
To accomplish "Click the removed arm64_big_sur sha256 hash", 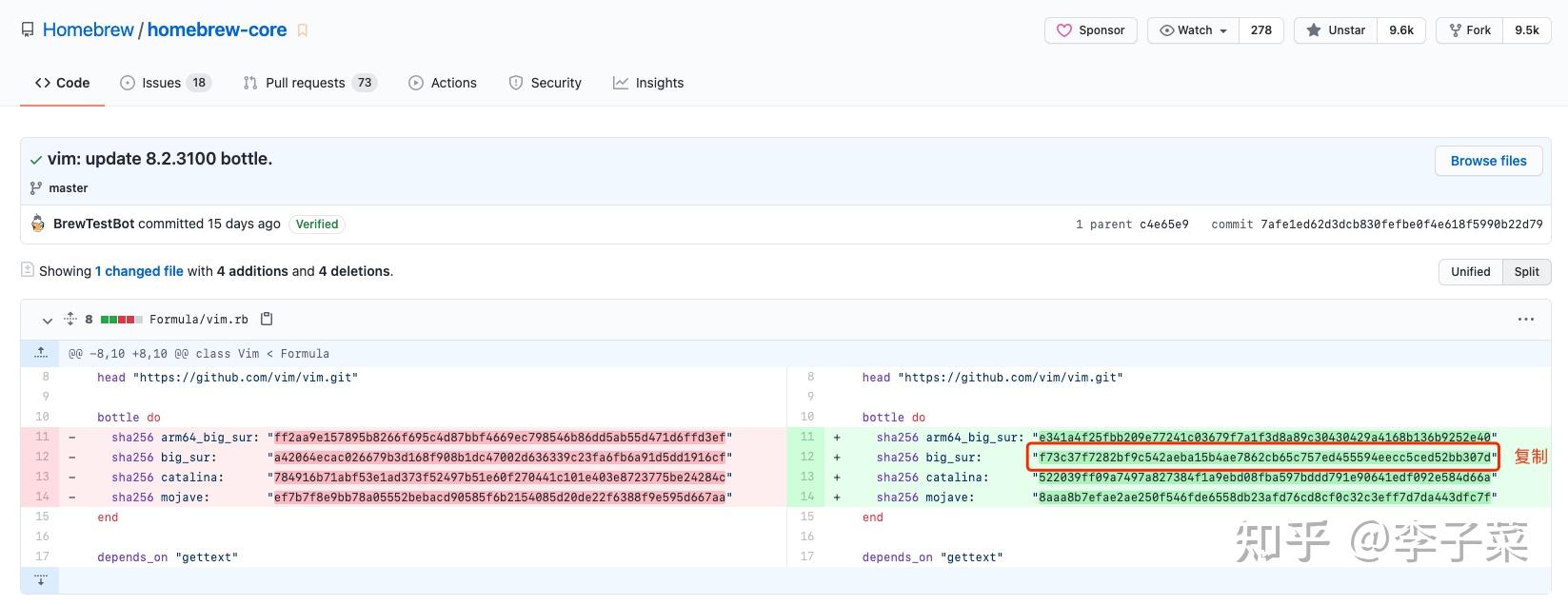I will (500, 438).
